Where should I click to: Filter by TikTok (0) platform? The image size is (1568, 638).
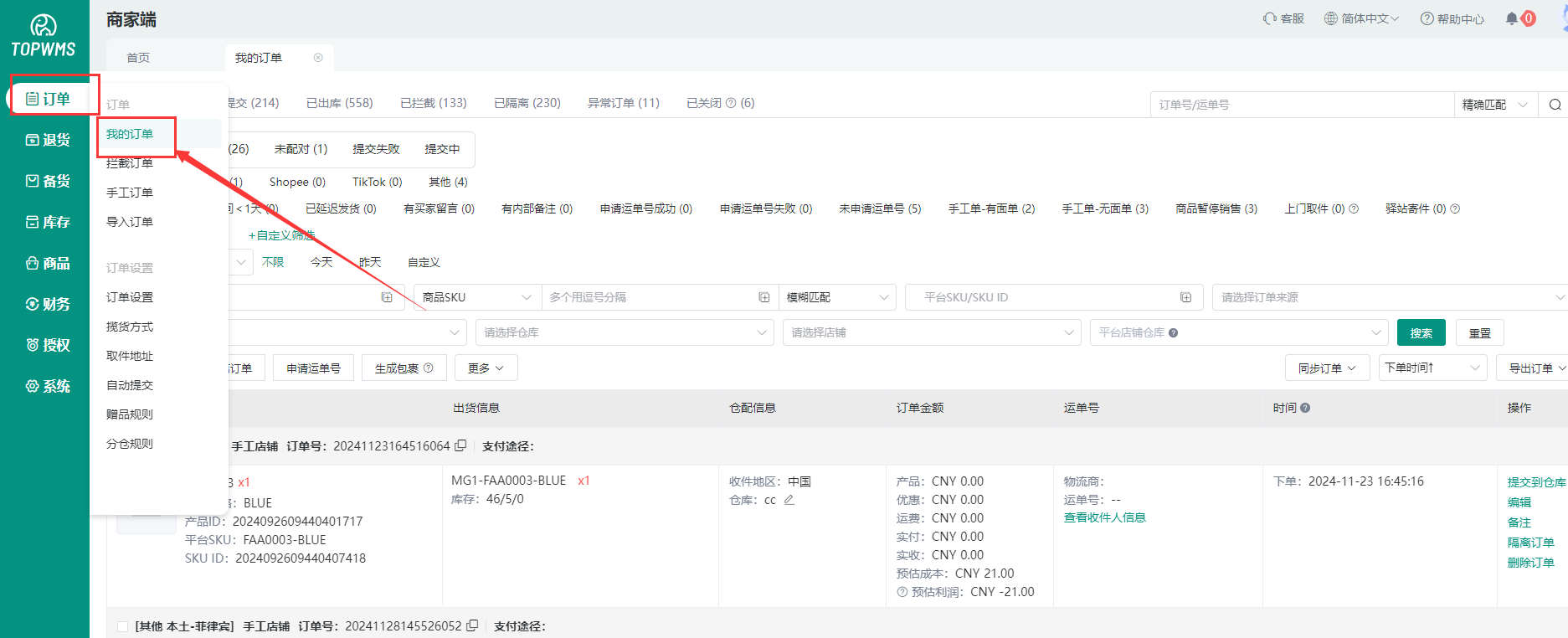[x=377, y=182]
